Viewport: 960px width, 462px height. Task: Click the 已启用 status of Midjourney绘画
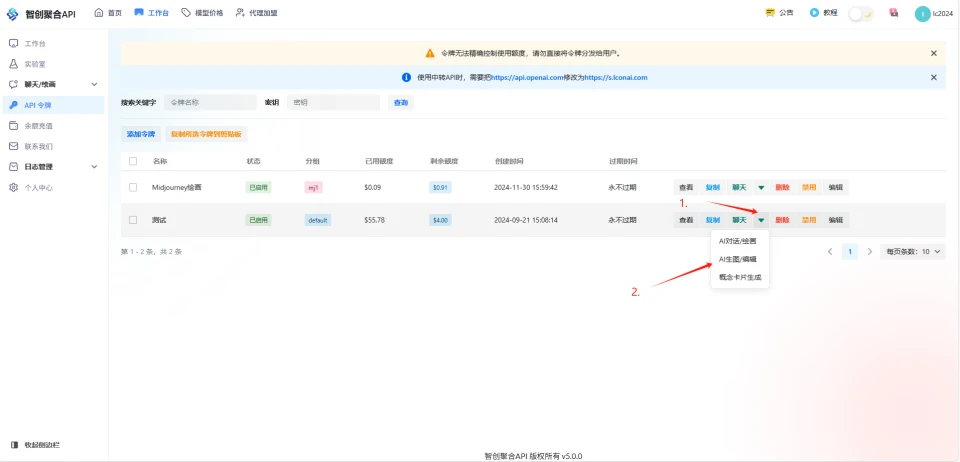(258, 187)
